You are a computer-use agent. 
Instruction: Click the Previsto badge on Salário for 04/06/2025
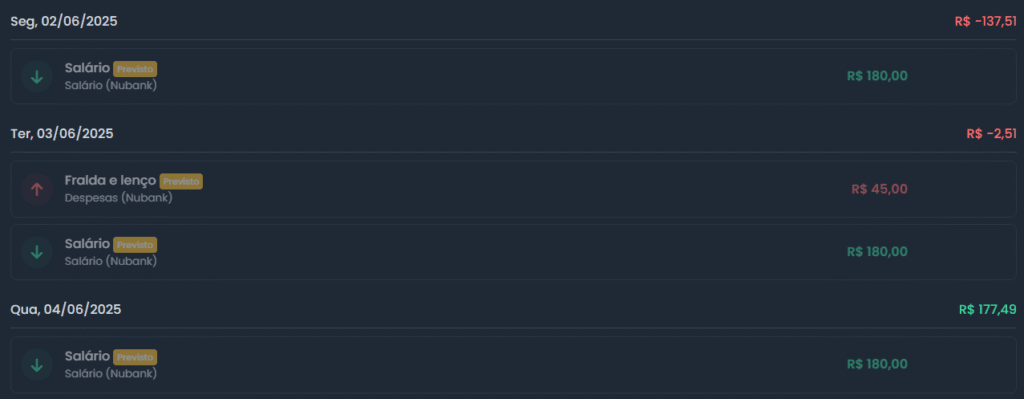(x=135, y=357)
